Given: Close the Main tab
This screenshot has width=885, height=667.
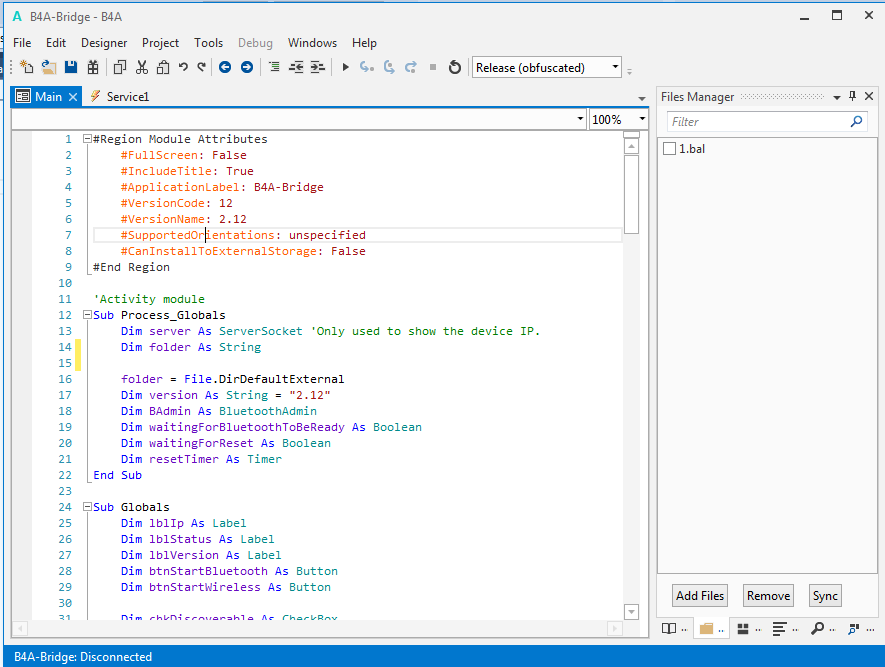Looking at the screenshot, I should [73, 97].
